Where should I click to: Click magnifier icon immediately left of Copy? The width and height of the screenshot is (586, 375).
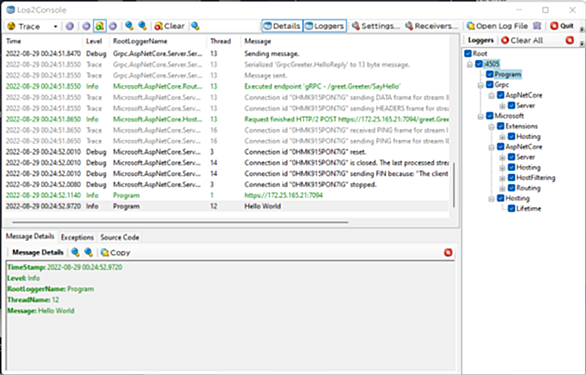click(88, 252)
